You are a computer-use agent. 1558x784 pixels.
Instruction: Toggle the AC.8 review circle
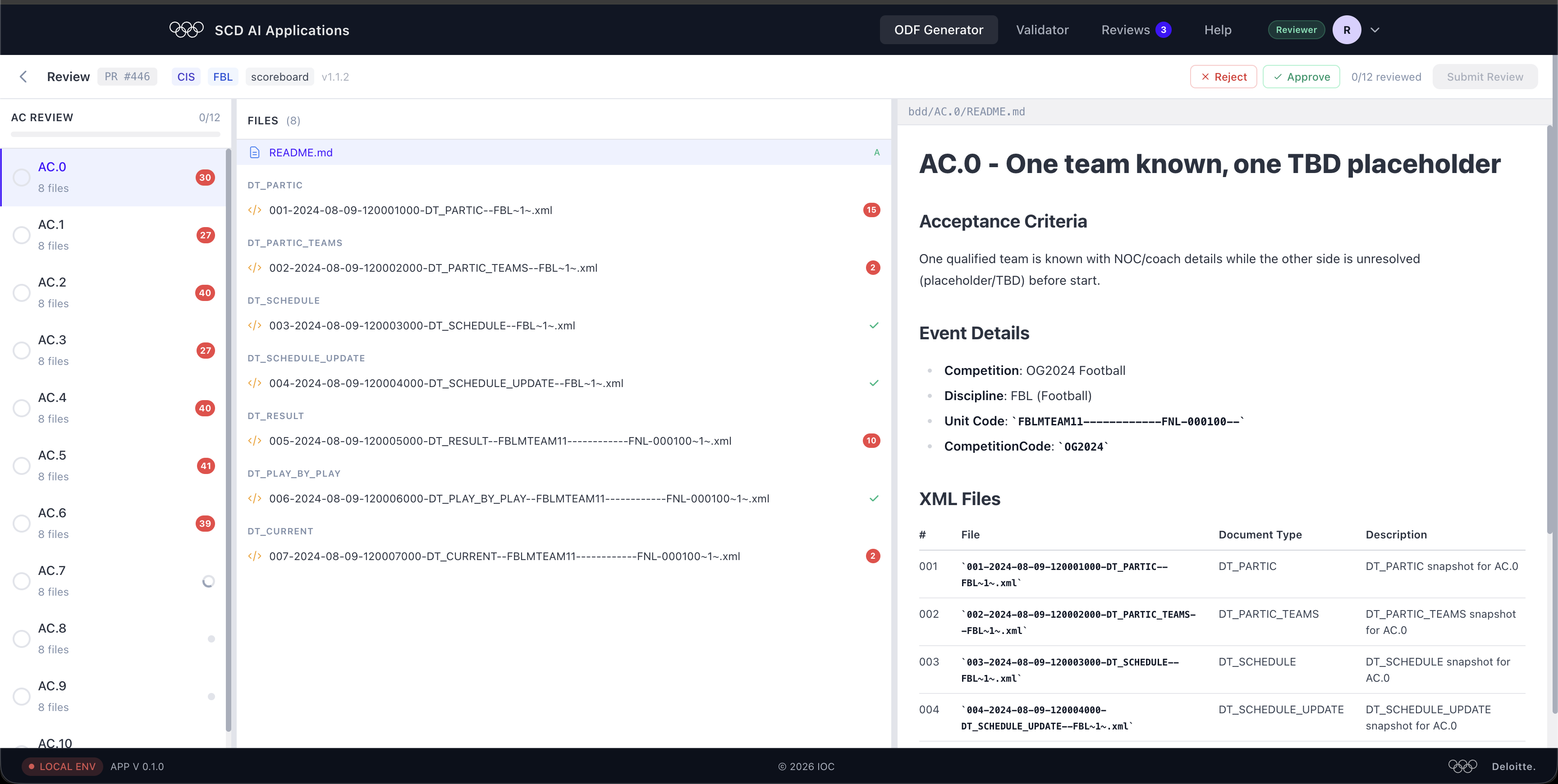pyautogui.click(x=21, y=639)
